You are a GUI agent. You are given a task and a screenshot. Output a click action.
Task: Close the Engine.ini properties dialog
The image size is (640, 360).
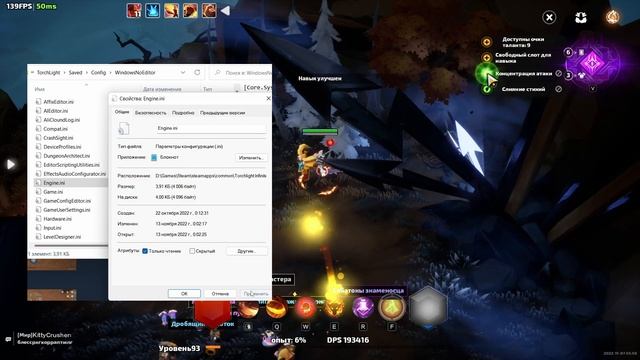click(268, 98)
